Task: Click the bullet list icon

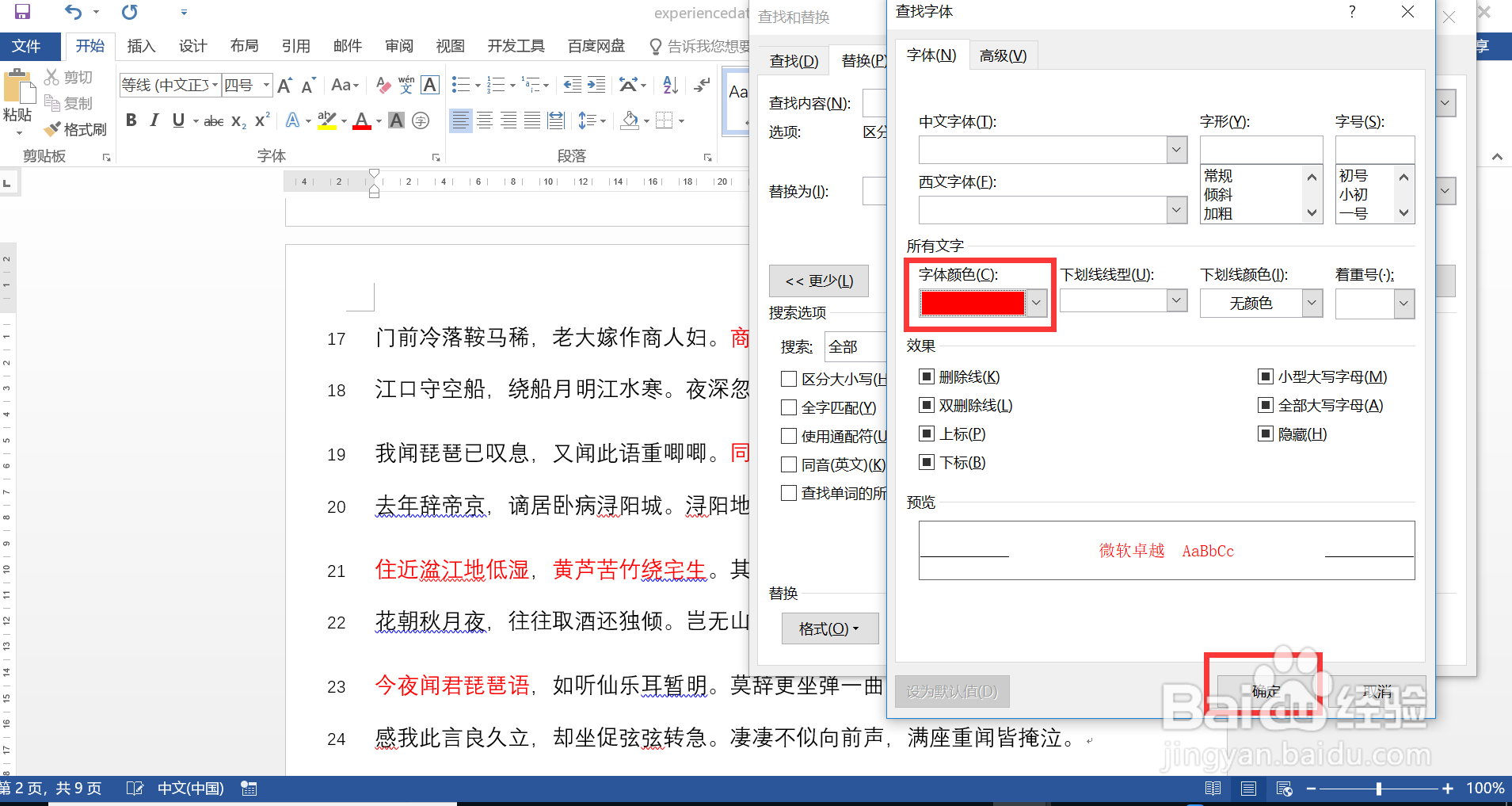Action: (x=461, y=85)
